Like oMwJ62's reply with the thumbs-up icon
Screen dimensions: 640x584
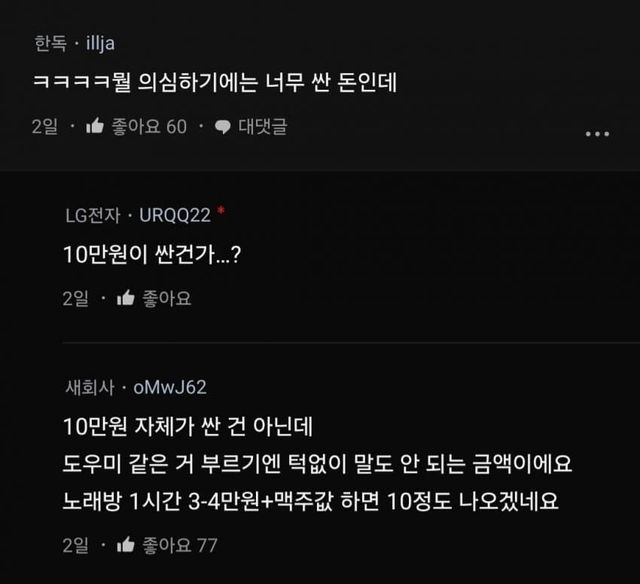(x=126, y=545)
